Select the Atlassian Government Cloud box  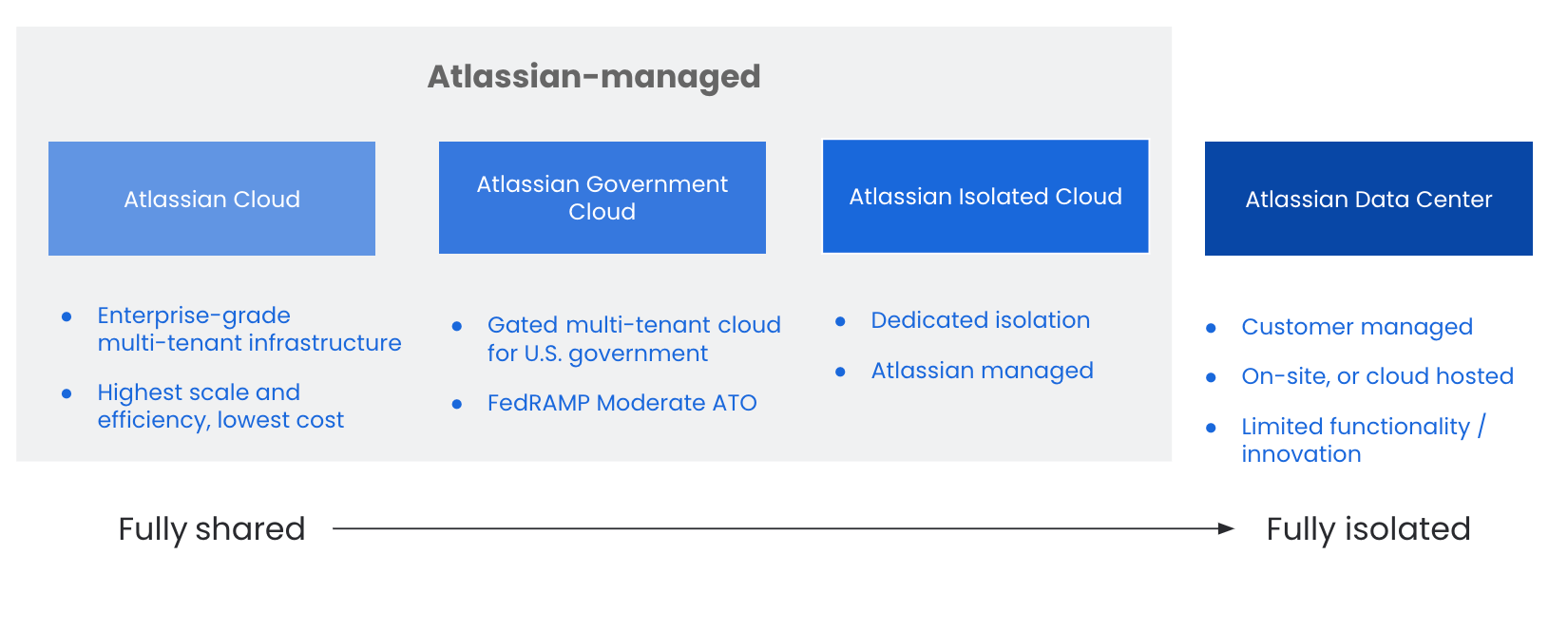coord(602,198)
